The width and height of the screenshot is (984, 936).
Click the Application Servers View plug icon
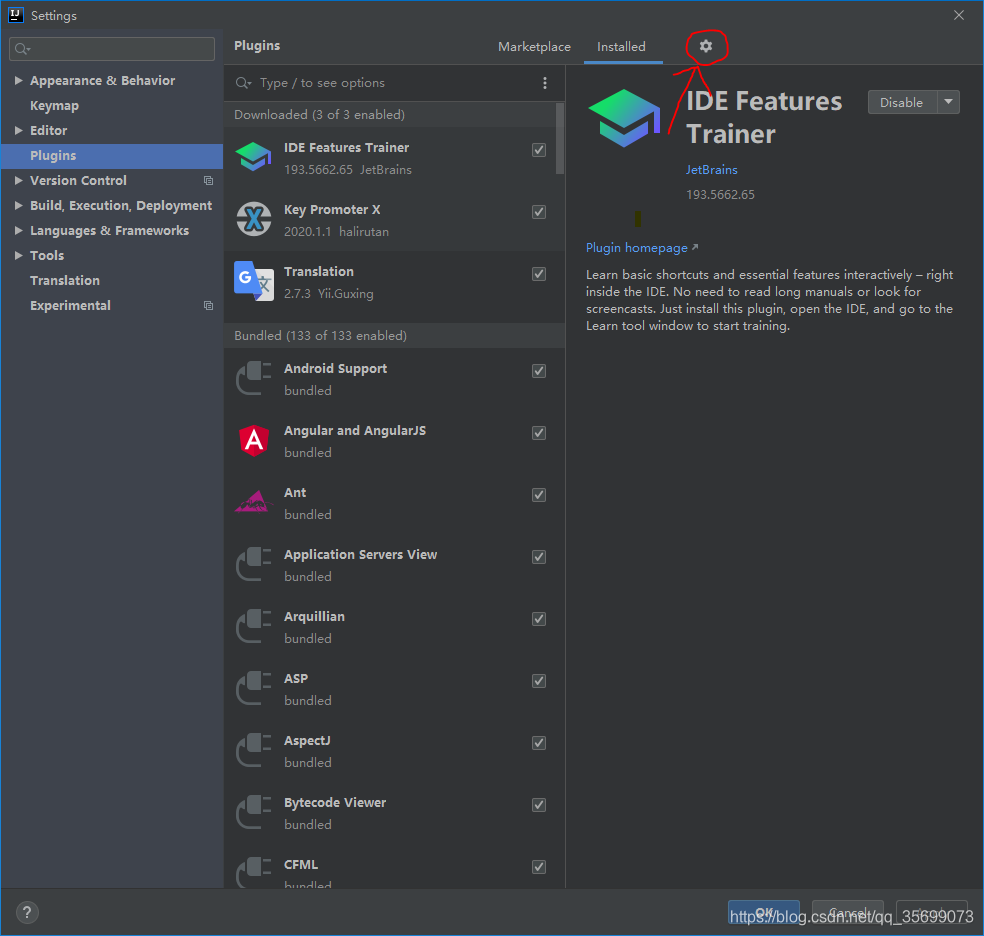tap(254, 564)
